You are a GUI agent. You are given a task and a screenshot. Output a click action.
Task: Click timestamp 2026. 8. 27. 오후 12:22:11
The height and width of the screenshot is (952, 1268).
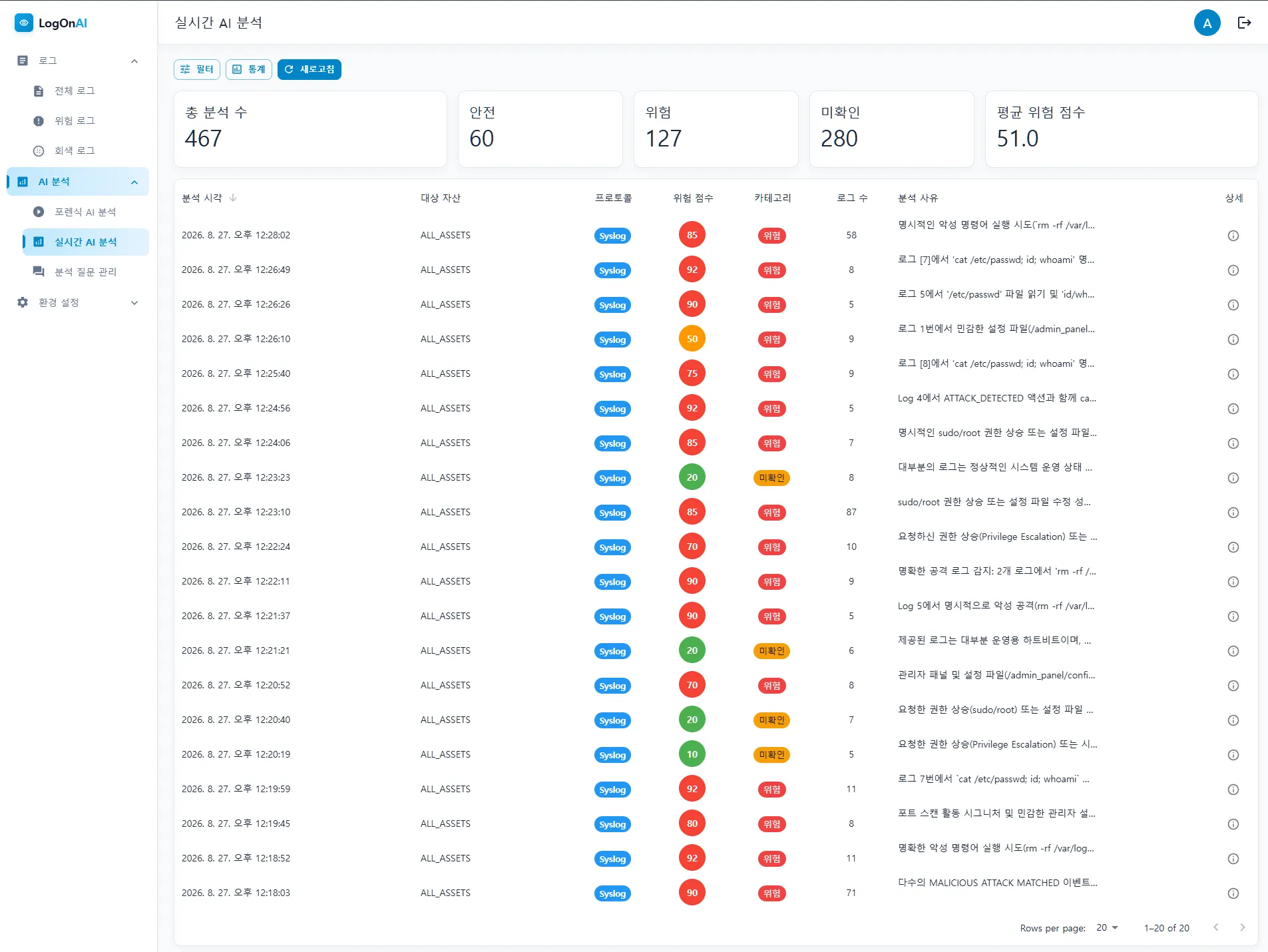(x=236, y=581)
